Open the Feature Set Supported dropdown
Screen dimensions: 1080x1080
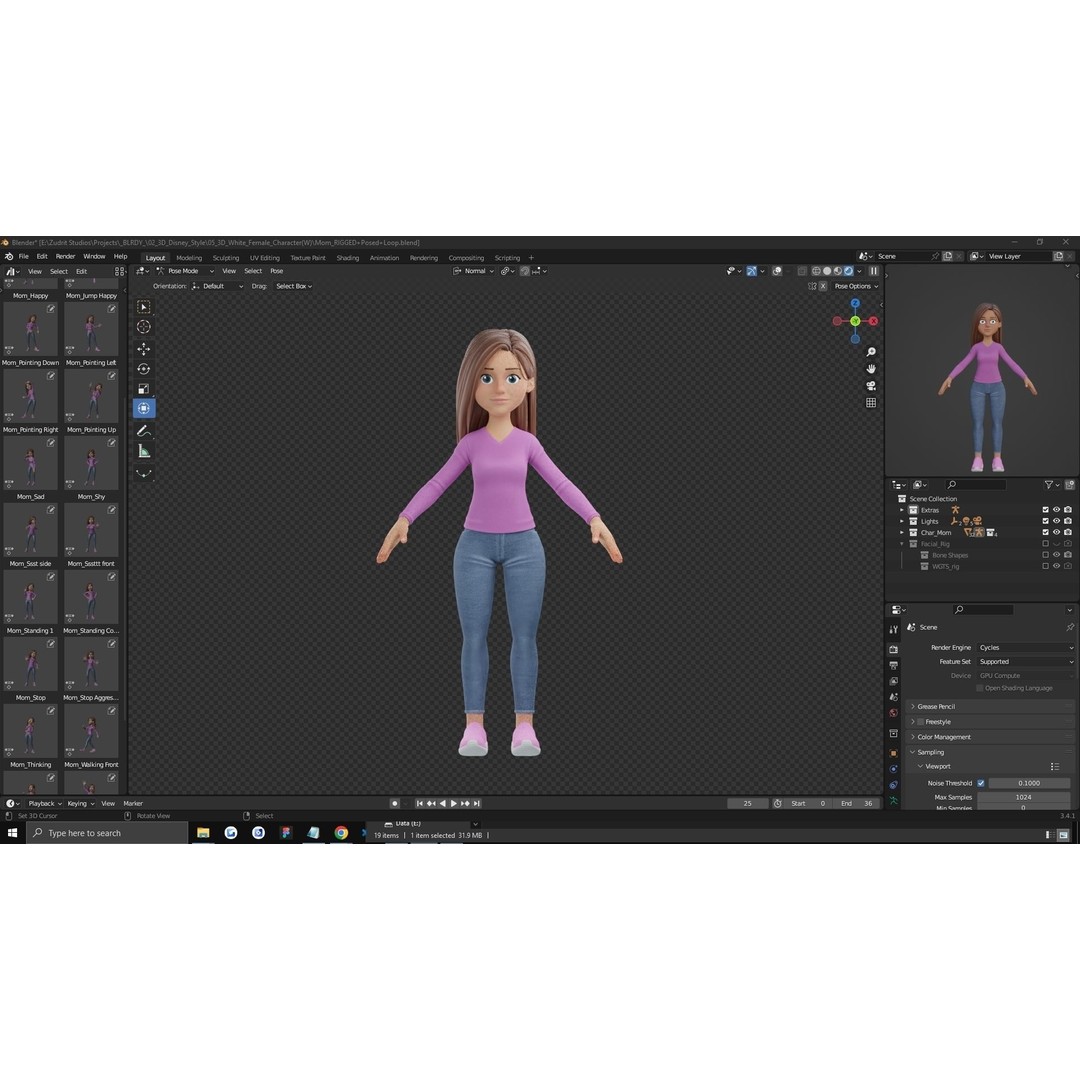[x=1025, y=662]
